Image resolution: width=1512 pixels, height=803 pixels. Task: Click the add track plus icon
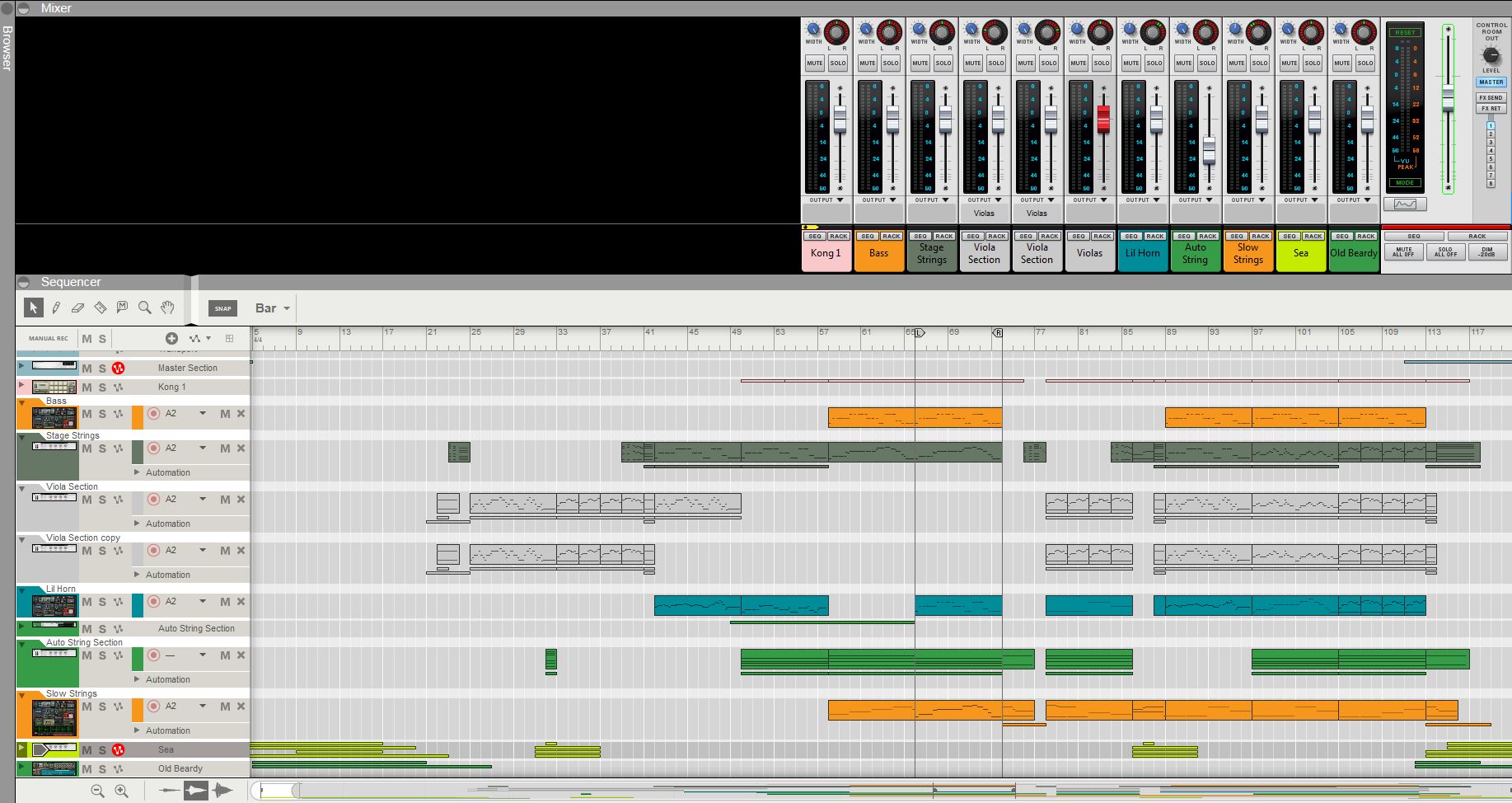(x=171, y=338)
